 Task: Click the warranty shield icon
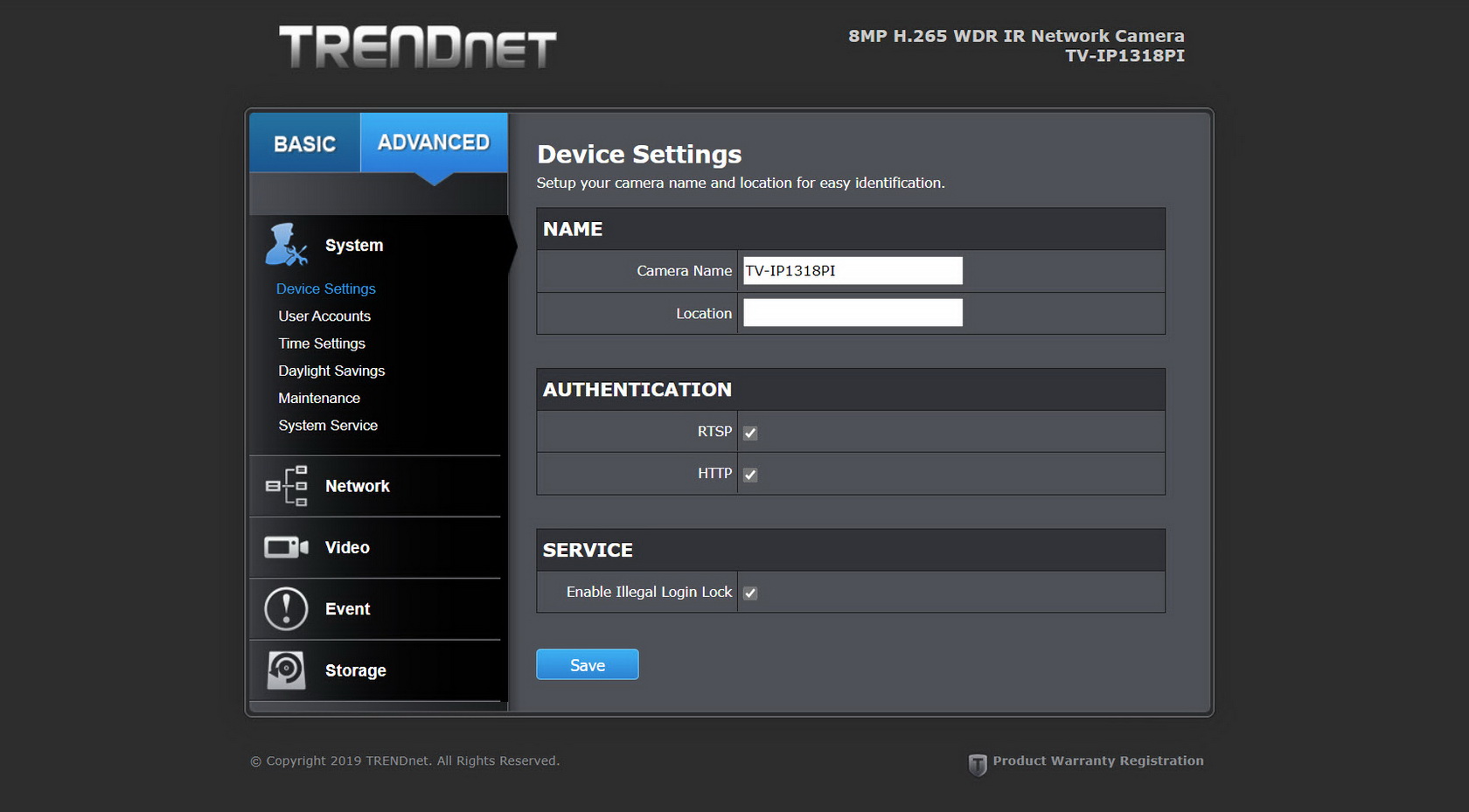click(978, 765)
